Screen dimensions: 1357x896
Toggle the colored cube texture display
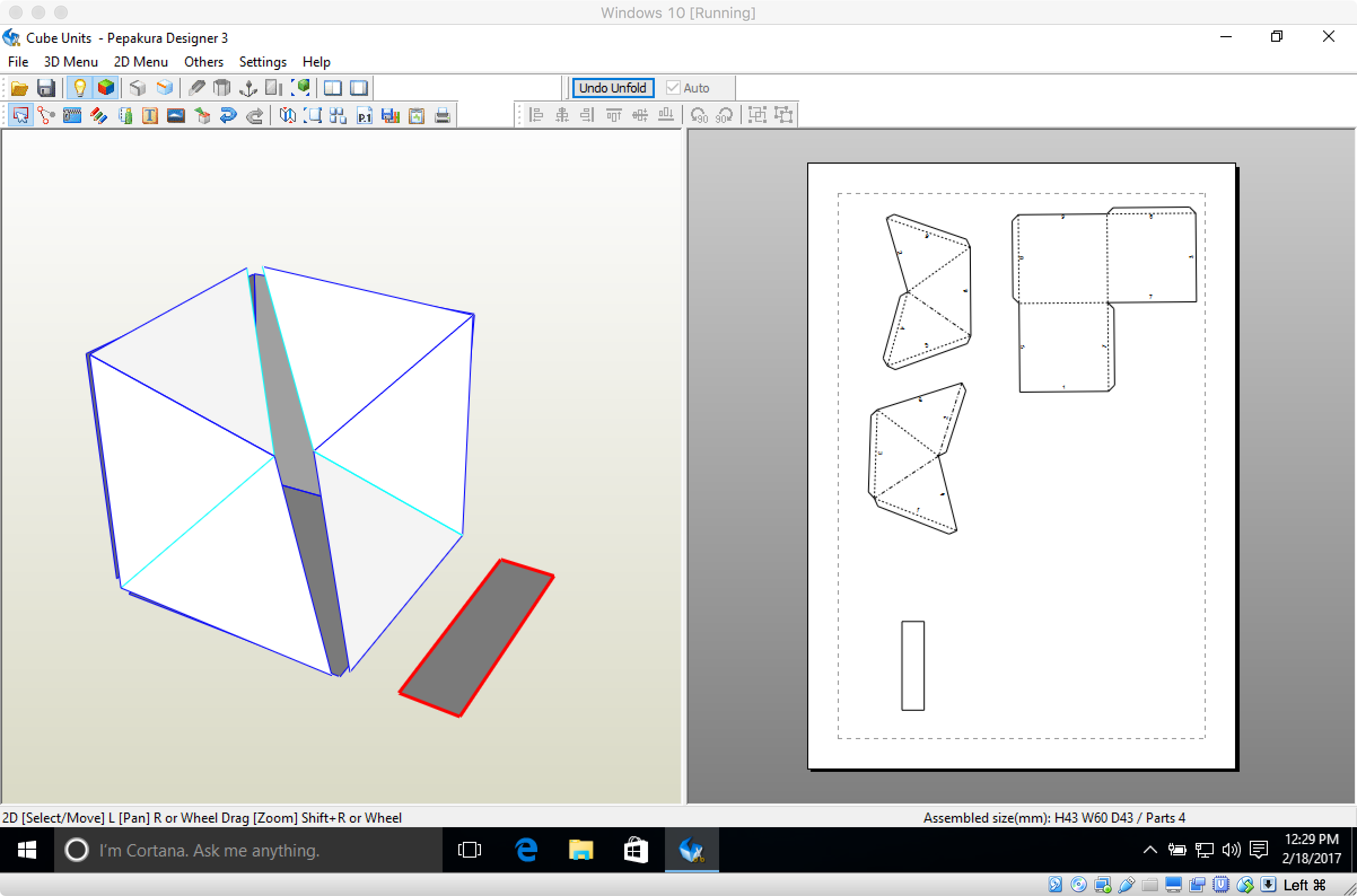(x=106, y=88)
